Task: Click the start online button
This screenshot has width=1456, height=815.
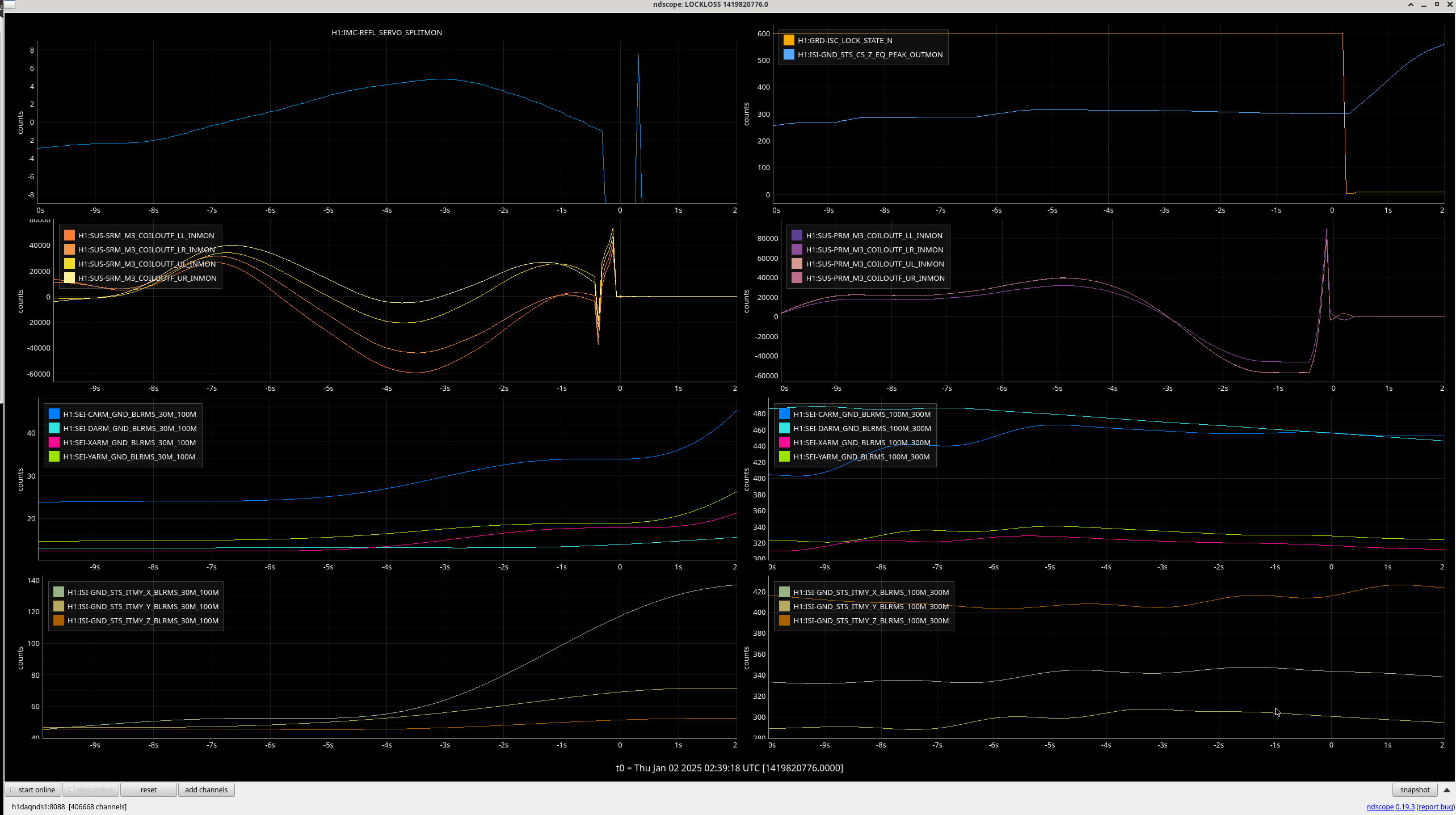Action: tap(33, 789)
